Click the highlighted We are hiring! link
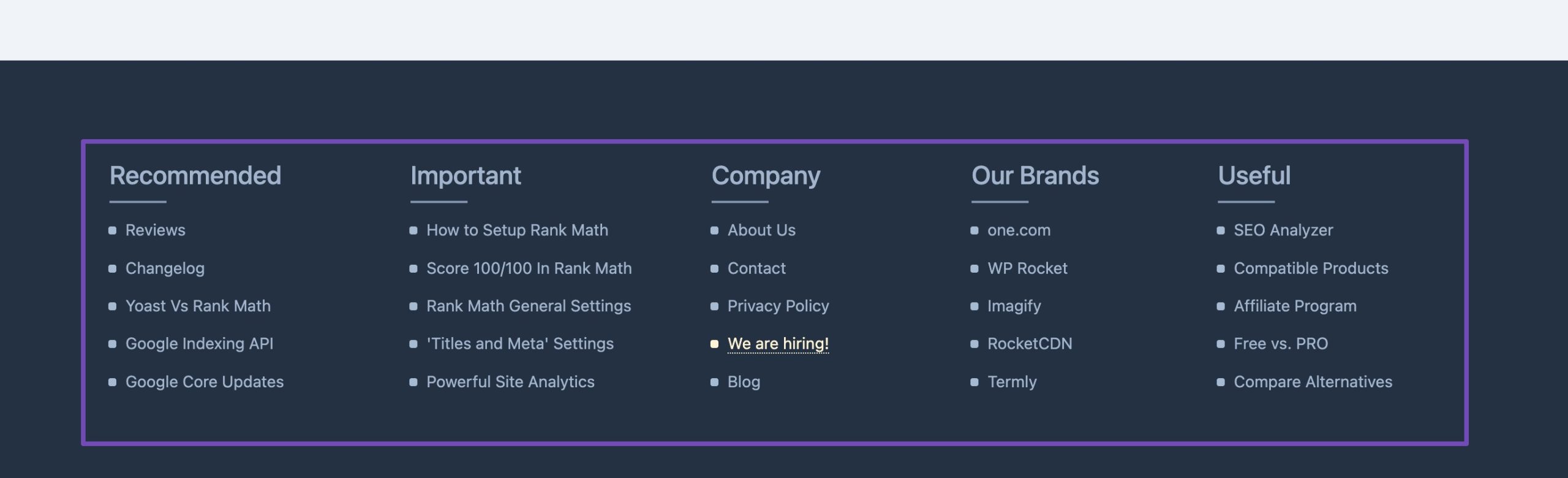Screen dimensions: 1568x478 [x=778, y=344]
